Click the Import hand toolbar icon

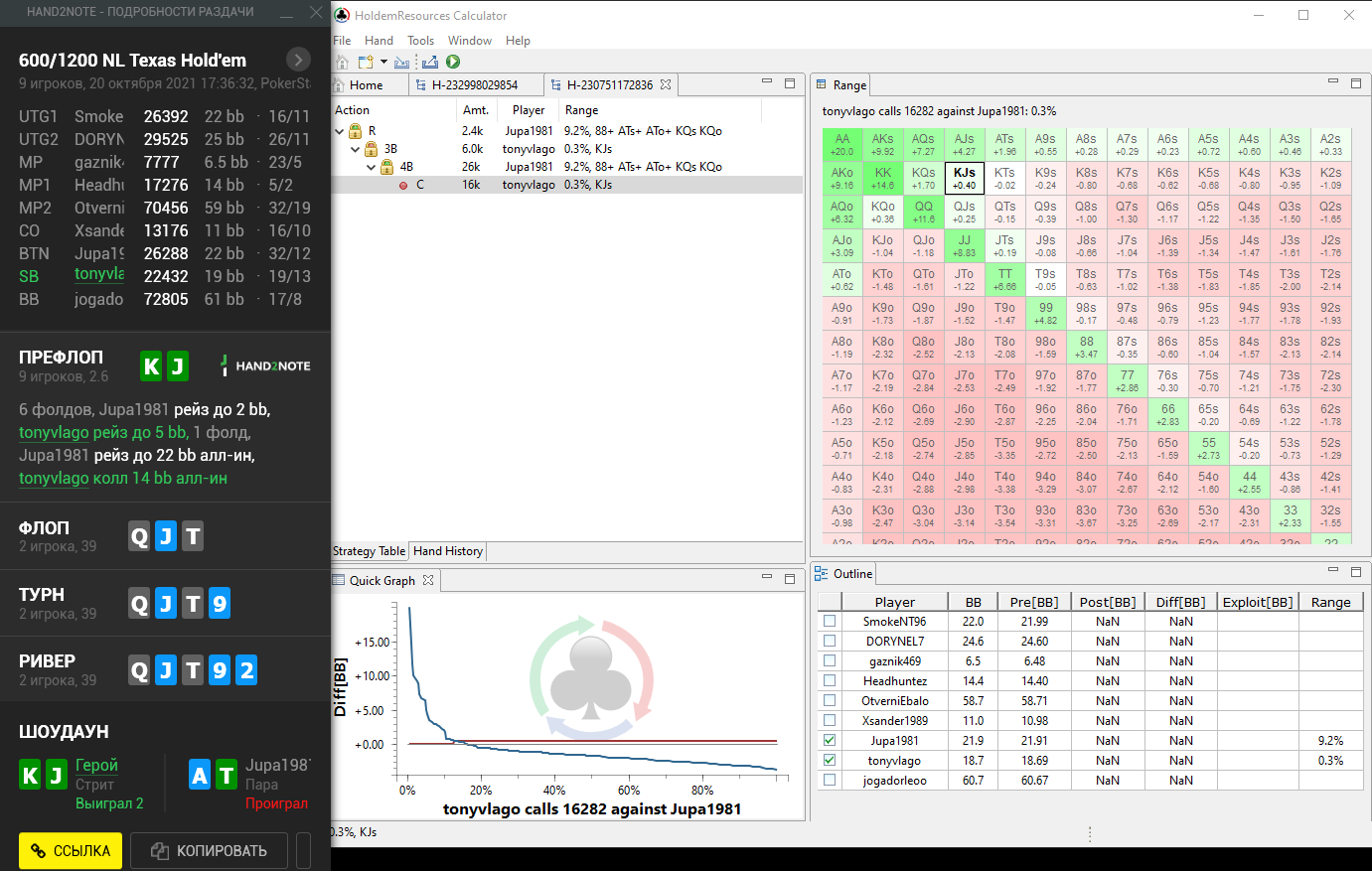pyautogui.click(x=401, y=62)
